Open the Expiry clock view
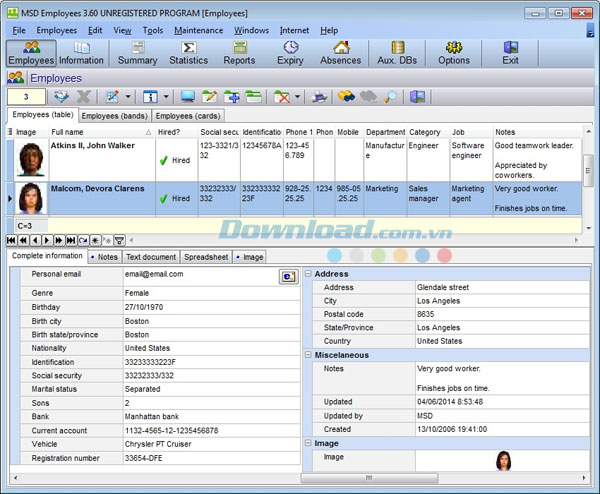Screen dimensions: 600x494 (x=290, y=53)
